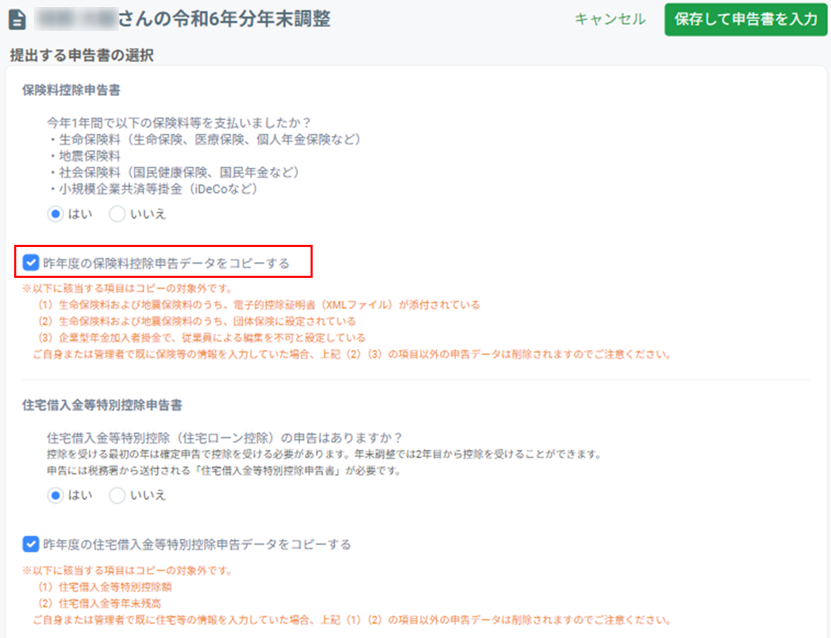Click the orange (2) 住宅借入金等年末残高 line
This screenshot has width=831, height=638.
pyautogui.click(x=99, y=603)
